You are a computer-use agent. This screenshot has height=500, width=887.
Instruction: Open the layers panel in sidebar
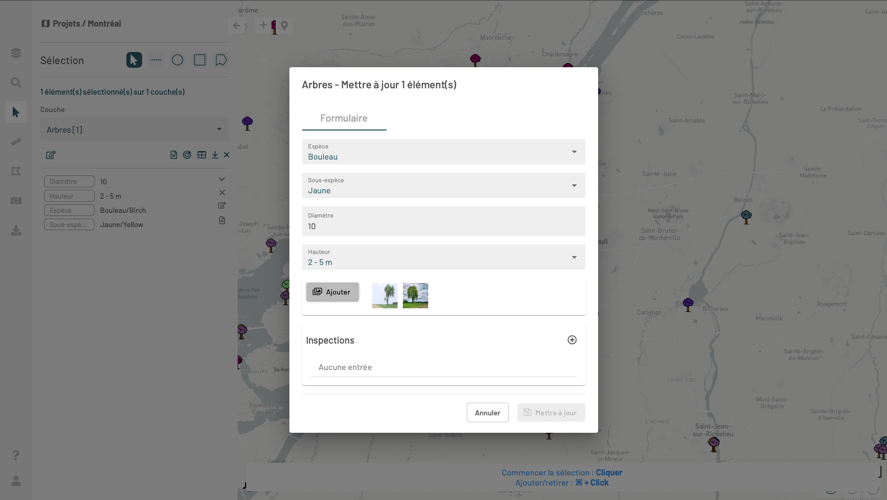tap(16, 53)
